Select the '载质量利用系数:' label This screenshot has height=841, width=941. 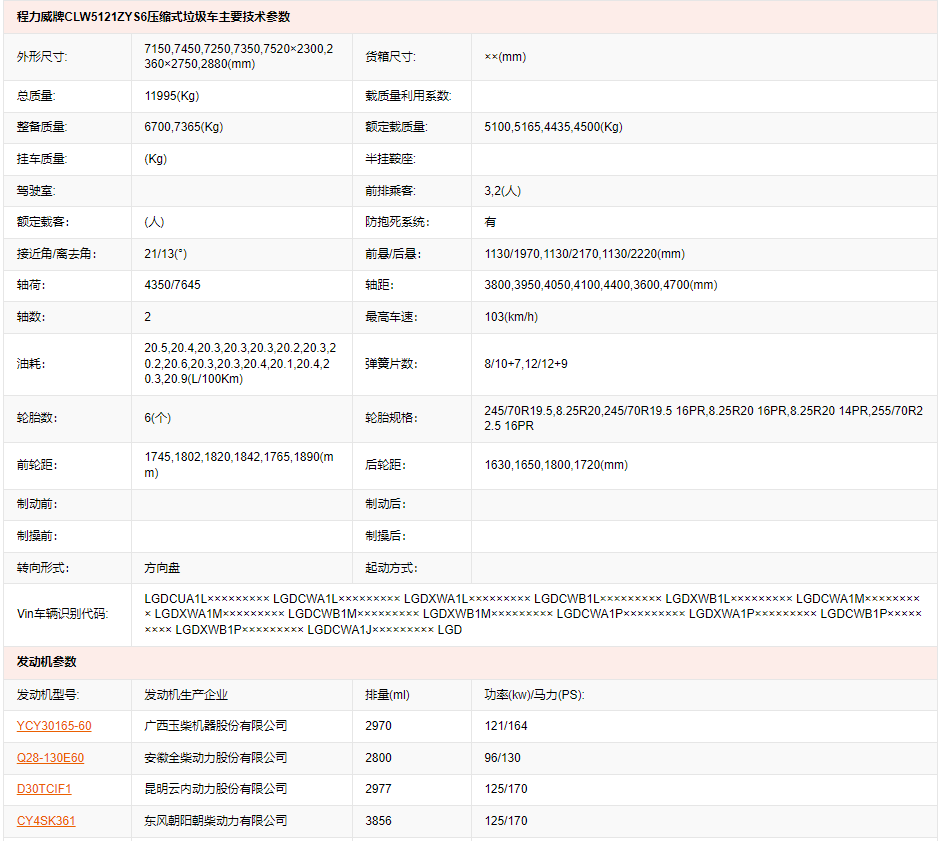408,96
